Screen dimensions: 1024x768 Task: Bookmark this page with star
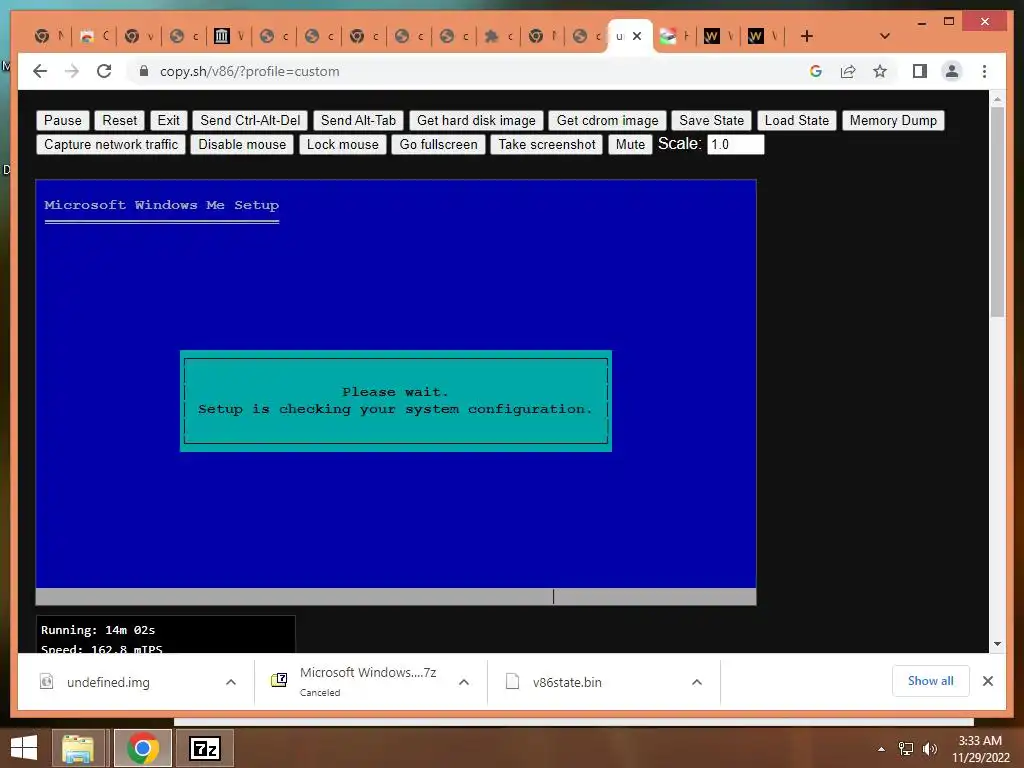(880, 71)
